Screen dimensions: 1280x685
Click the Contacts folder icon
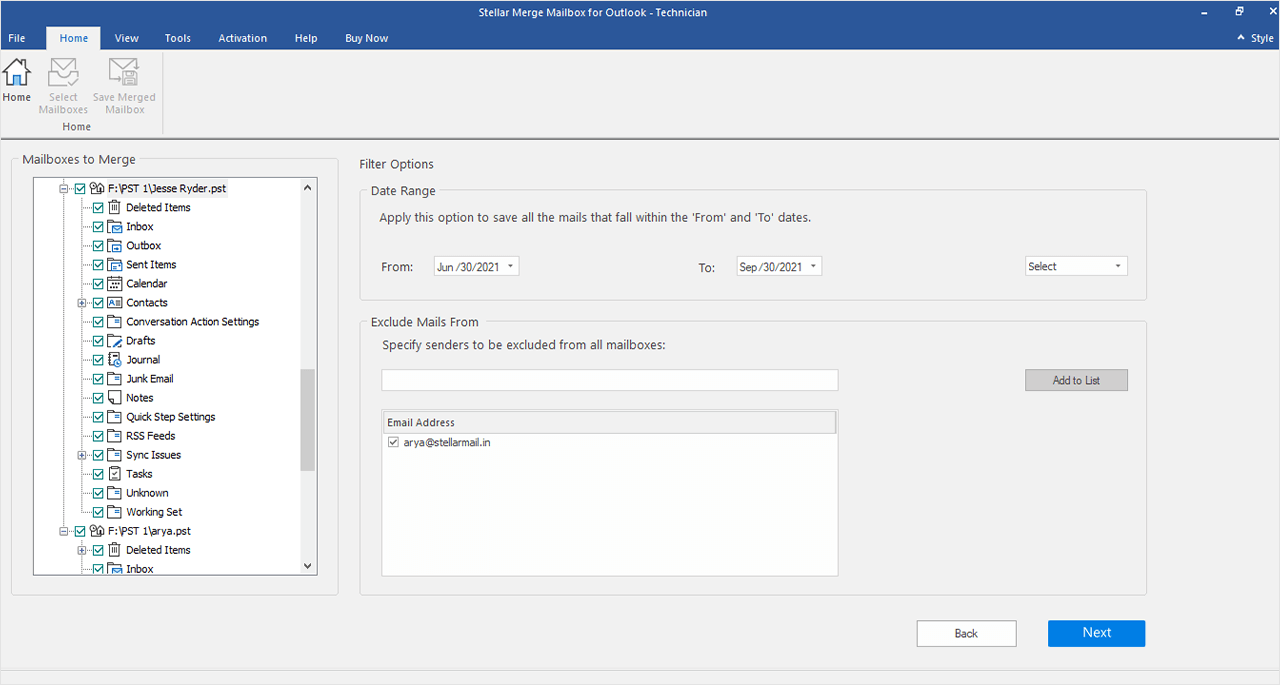click(x=115, y=302)
